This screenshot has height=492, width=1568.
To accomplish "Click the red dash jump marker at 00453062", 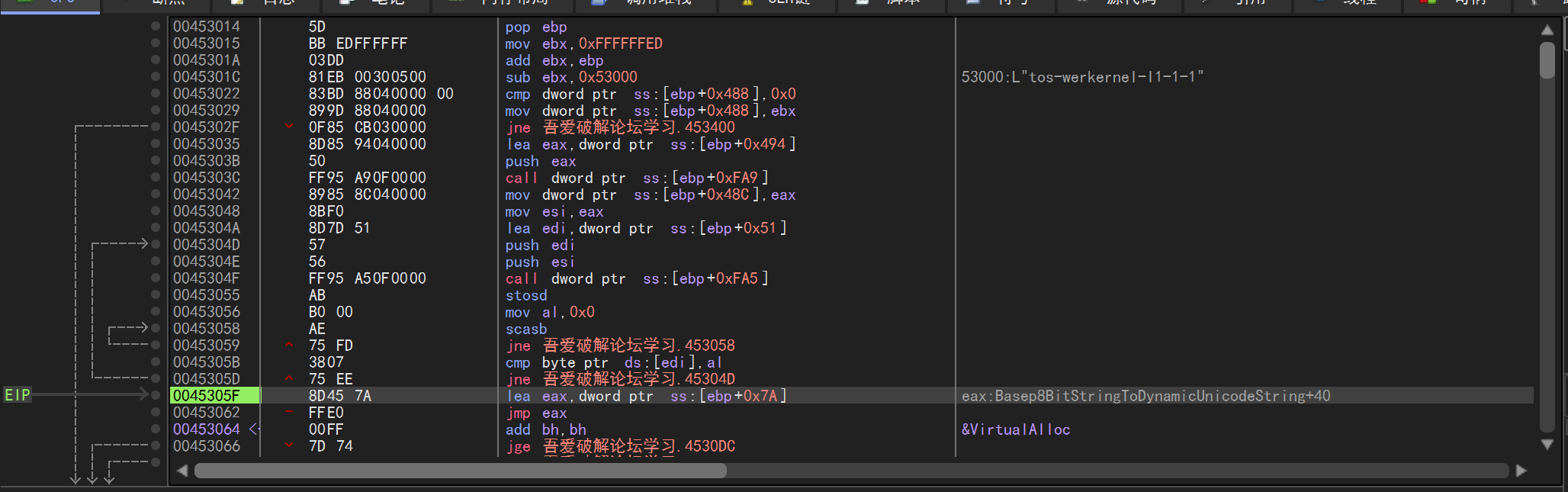I will point(289,412).
